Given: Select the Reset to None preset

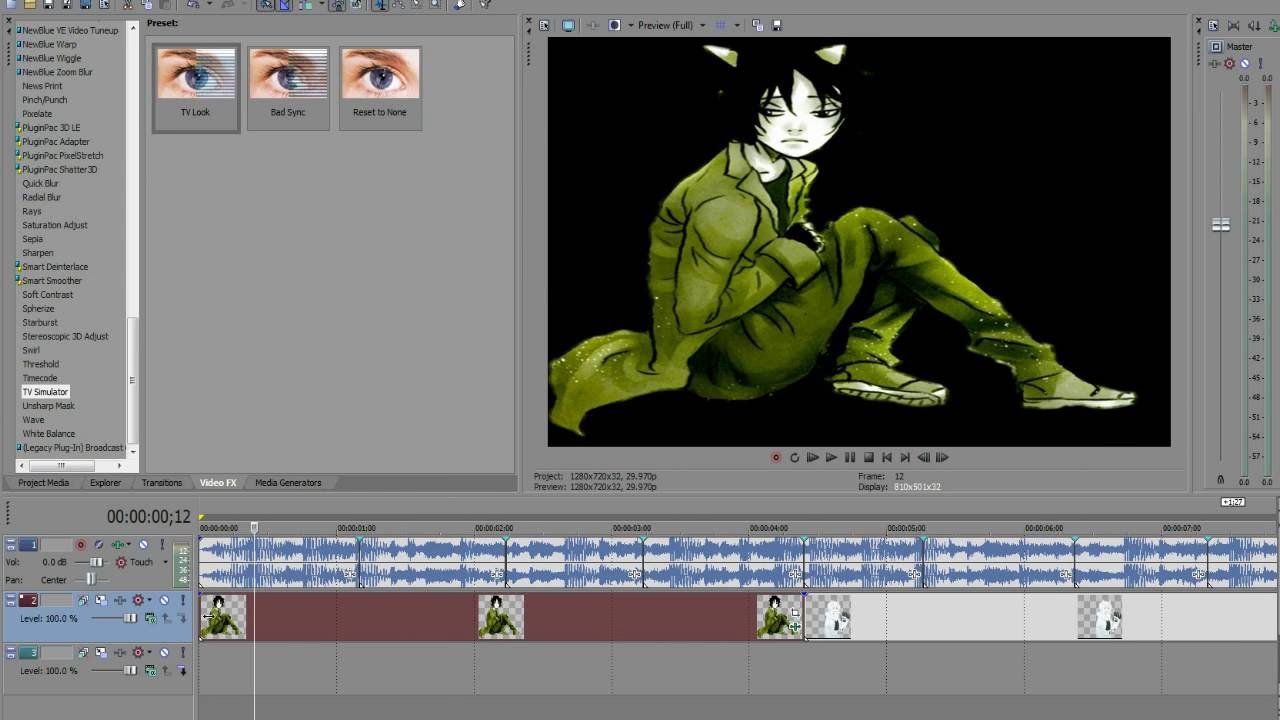Looking at the screenshot, I should coord(380,86).
